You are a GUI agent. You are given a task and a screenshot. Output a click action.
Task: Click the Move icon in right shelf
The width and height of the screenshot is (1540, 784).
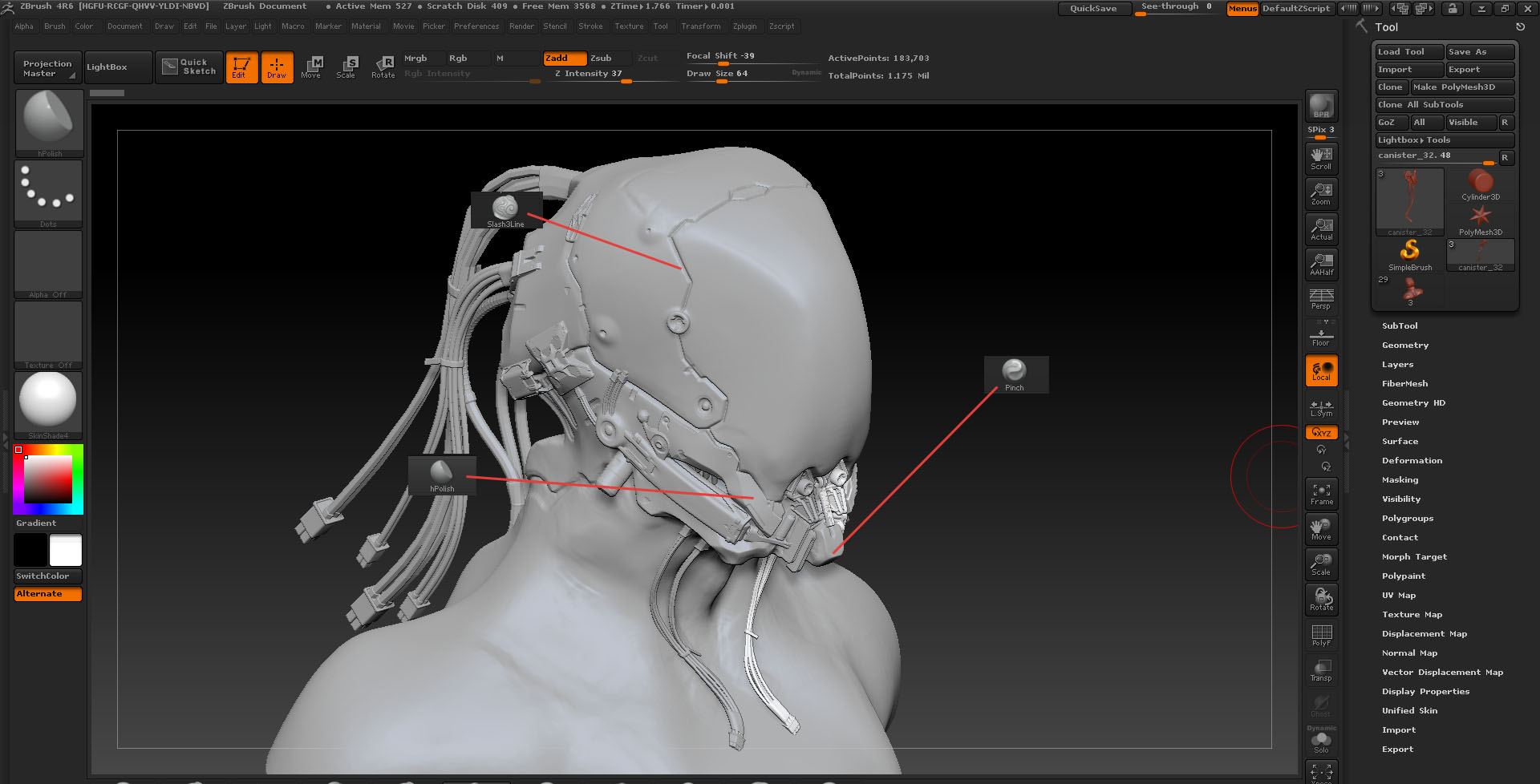coord(1321,529)
